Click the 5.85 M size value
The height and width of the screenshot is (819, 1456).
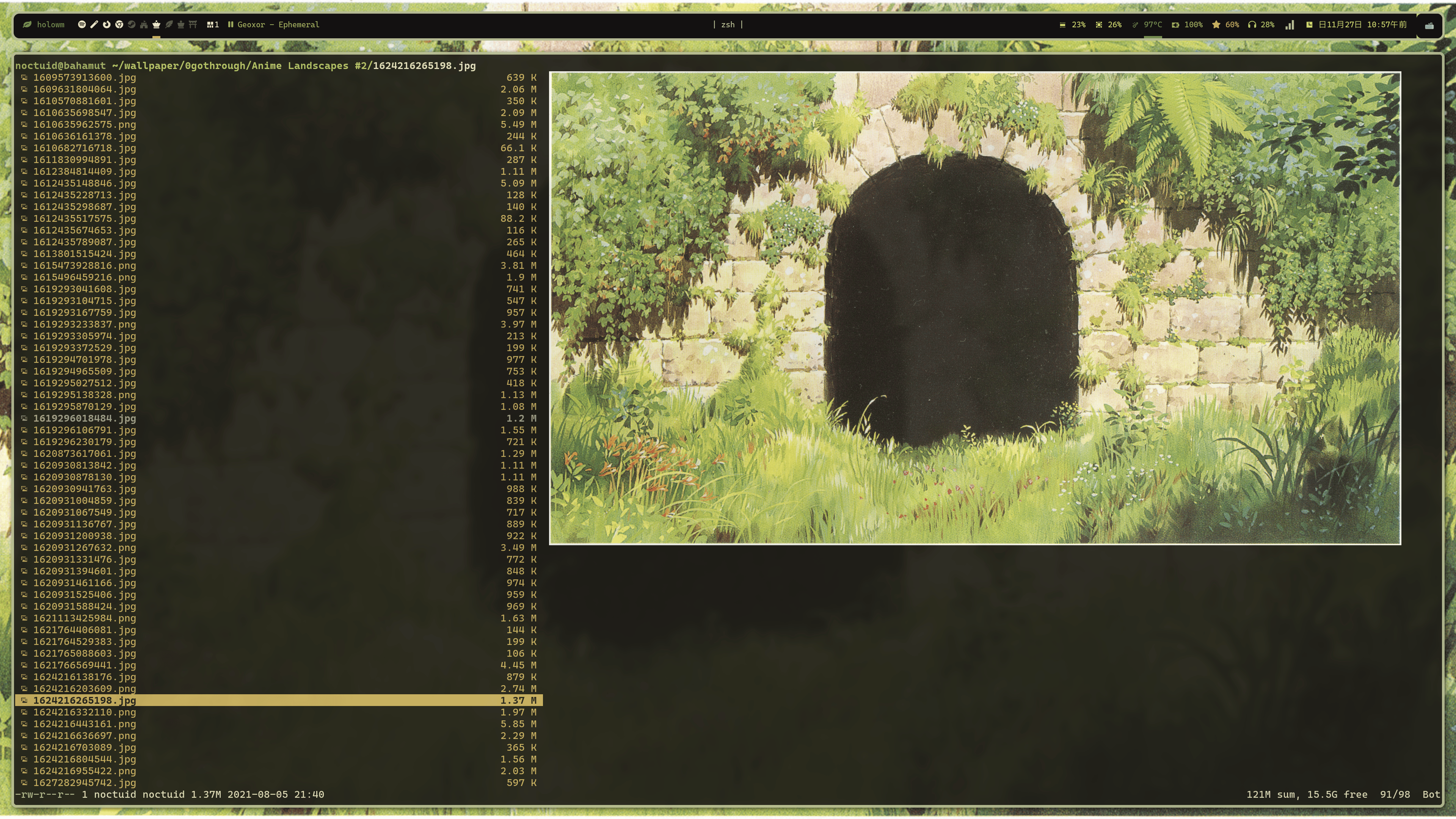[x=518, y=724]
